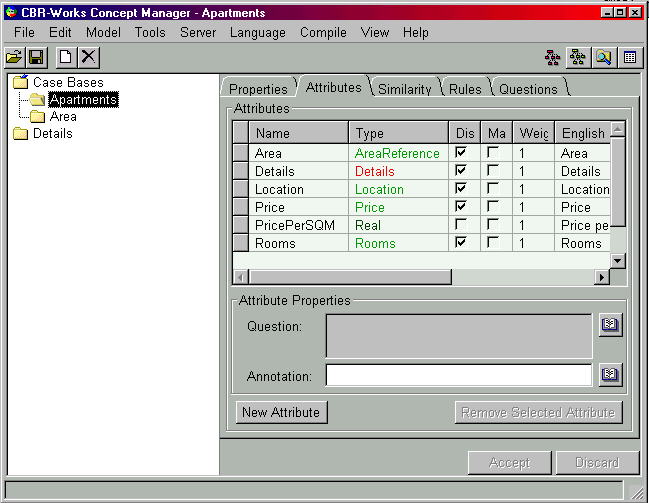Viewport: 649px width, 503px height.
Task: Click the Apartments folder icon in tree
Action: click(37, 99)
